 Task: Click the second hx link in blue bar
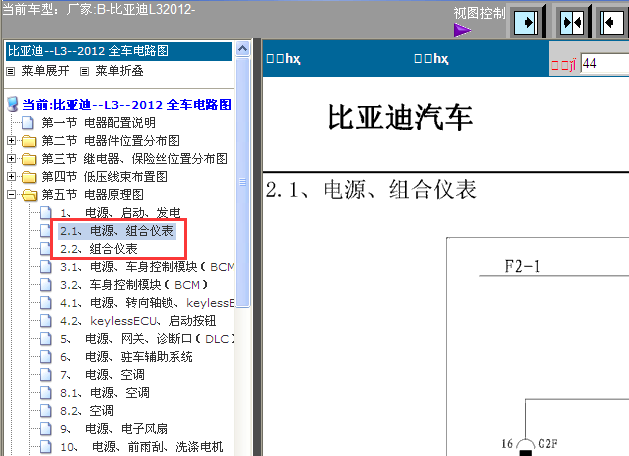coord(431,59)
